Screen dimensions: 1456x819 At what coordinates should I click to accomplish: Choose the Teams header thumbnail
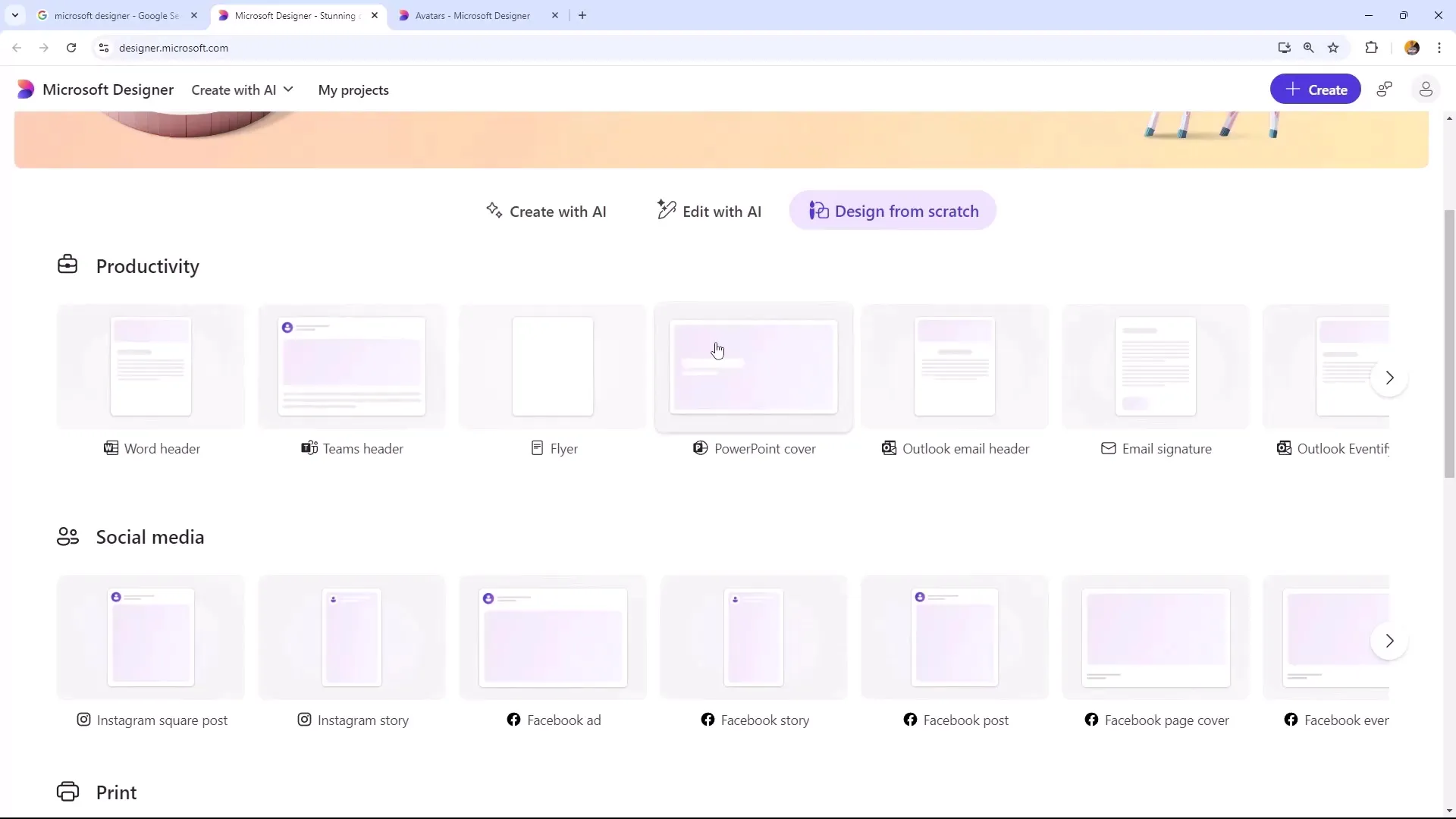coord(352,367)
